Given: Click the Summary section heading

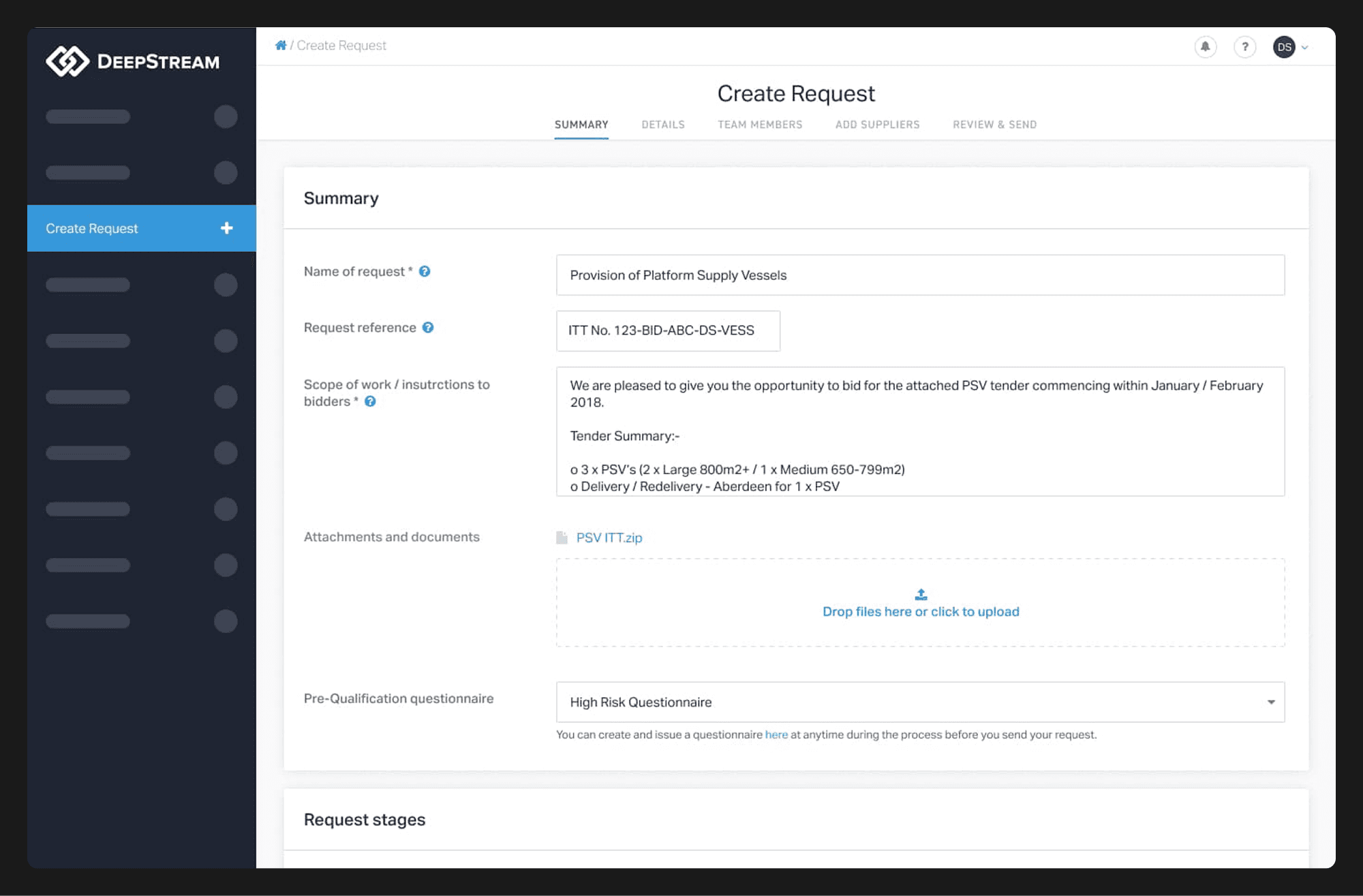Looking at the screenshot, I should (x=341, y=198).
